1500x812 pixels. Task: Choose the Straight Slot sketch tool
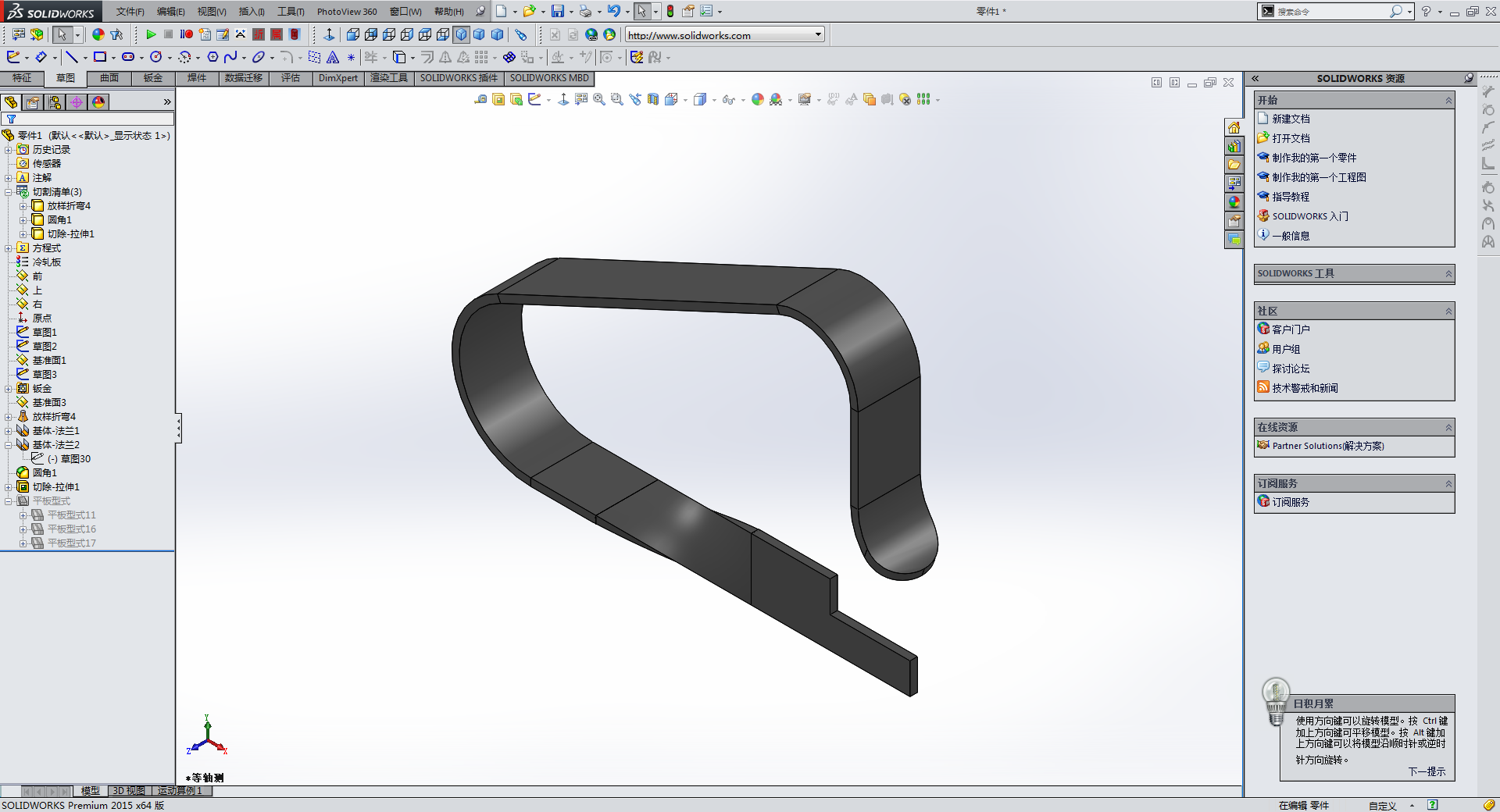(128, 57)
